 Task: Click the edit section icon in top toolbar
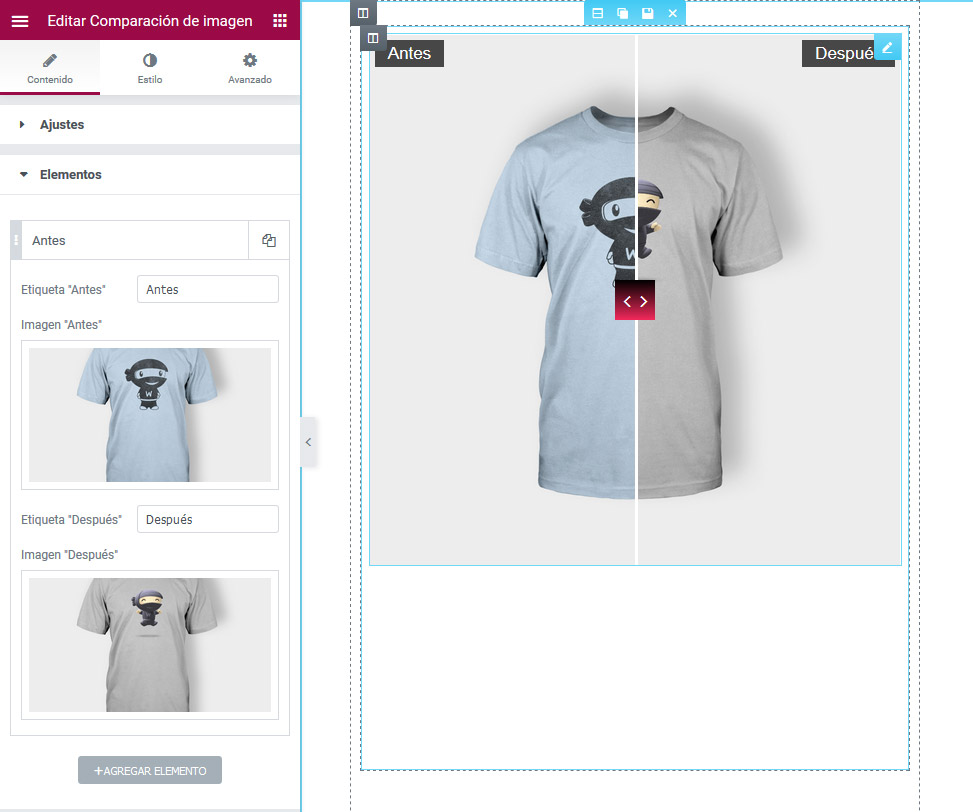598,13
